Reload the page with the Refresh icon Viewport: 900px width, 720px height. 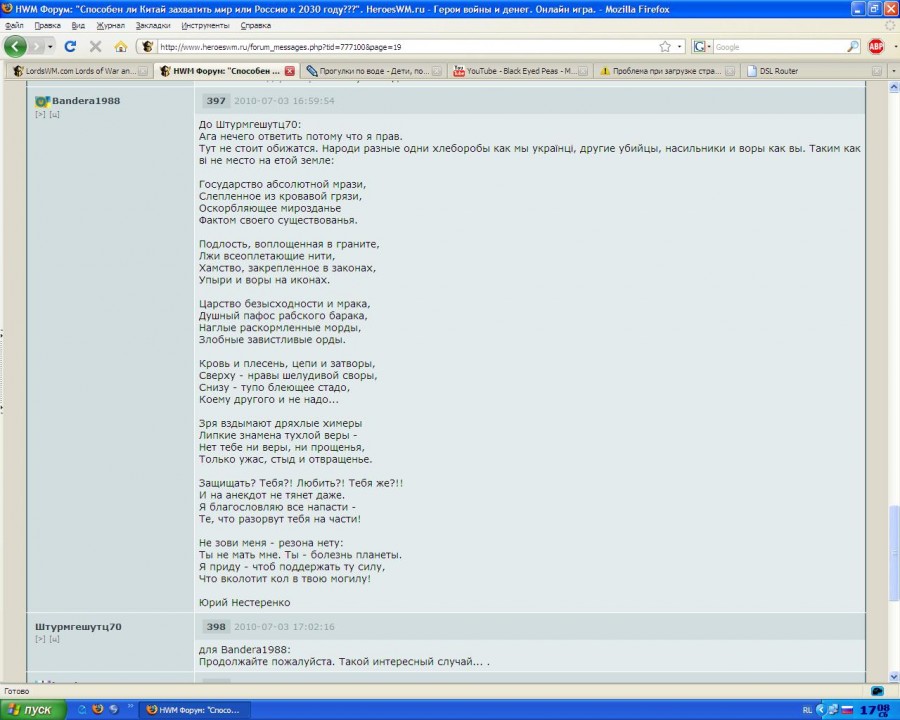[70, 47]
